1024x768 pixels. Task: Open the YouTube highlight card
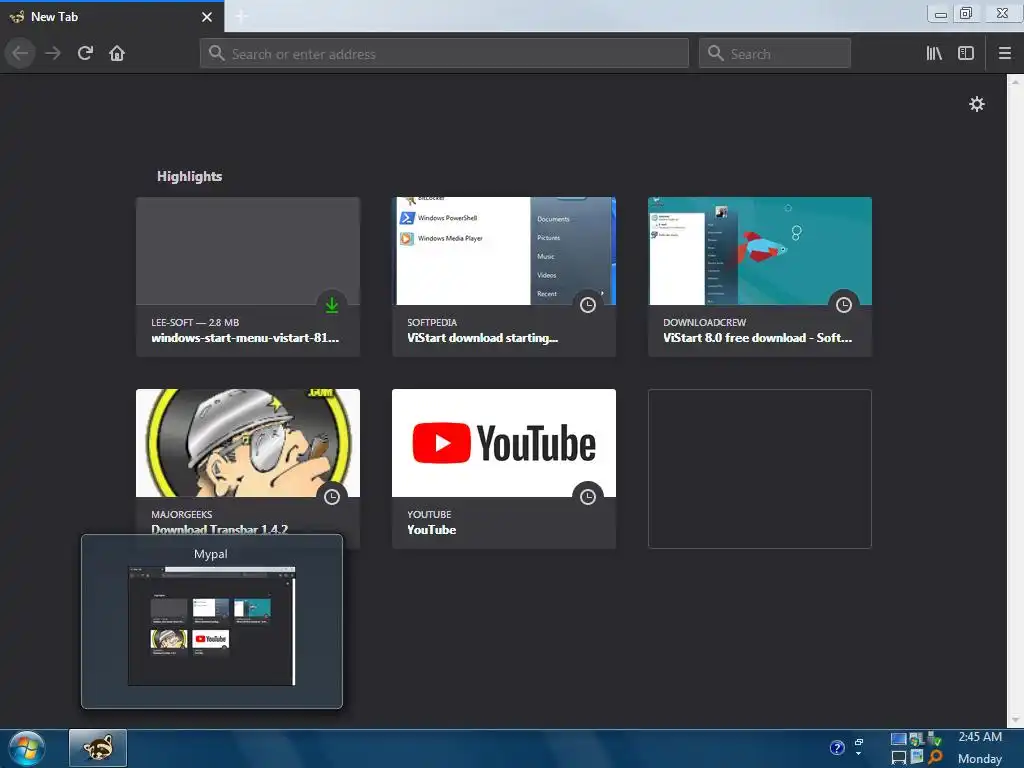pyautogui.click(x=504, y=469)
